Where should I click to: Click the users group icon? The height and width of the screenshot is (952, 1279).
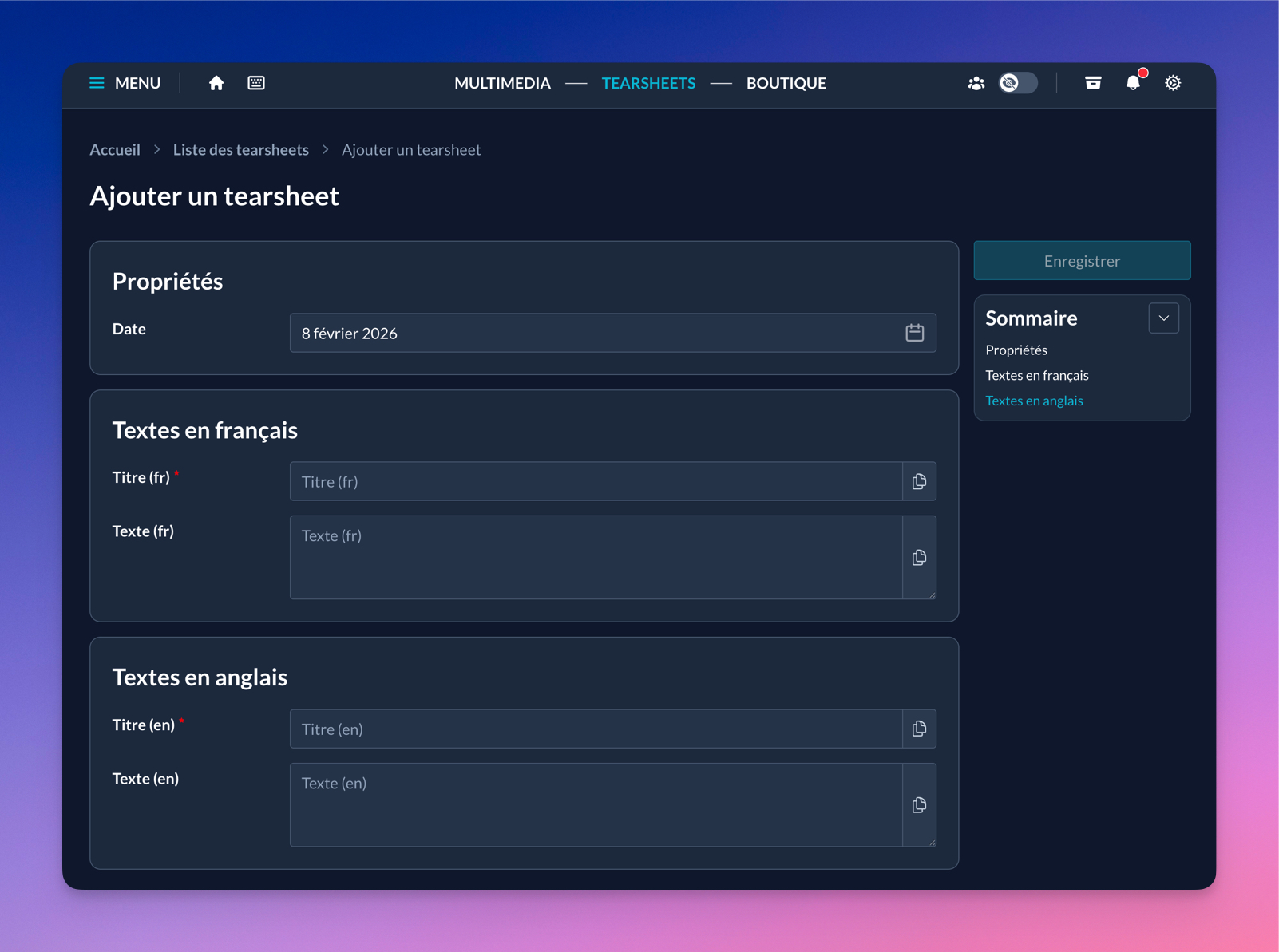pyautogui.click(x=976, y=83)
